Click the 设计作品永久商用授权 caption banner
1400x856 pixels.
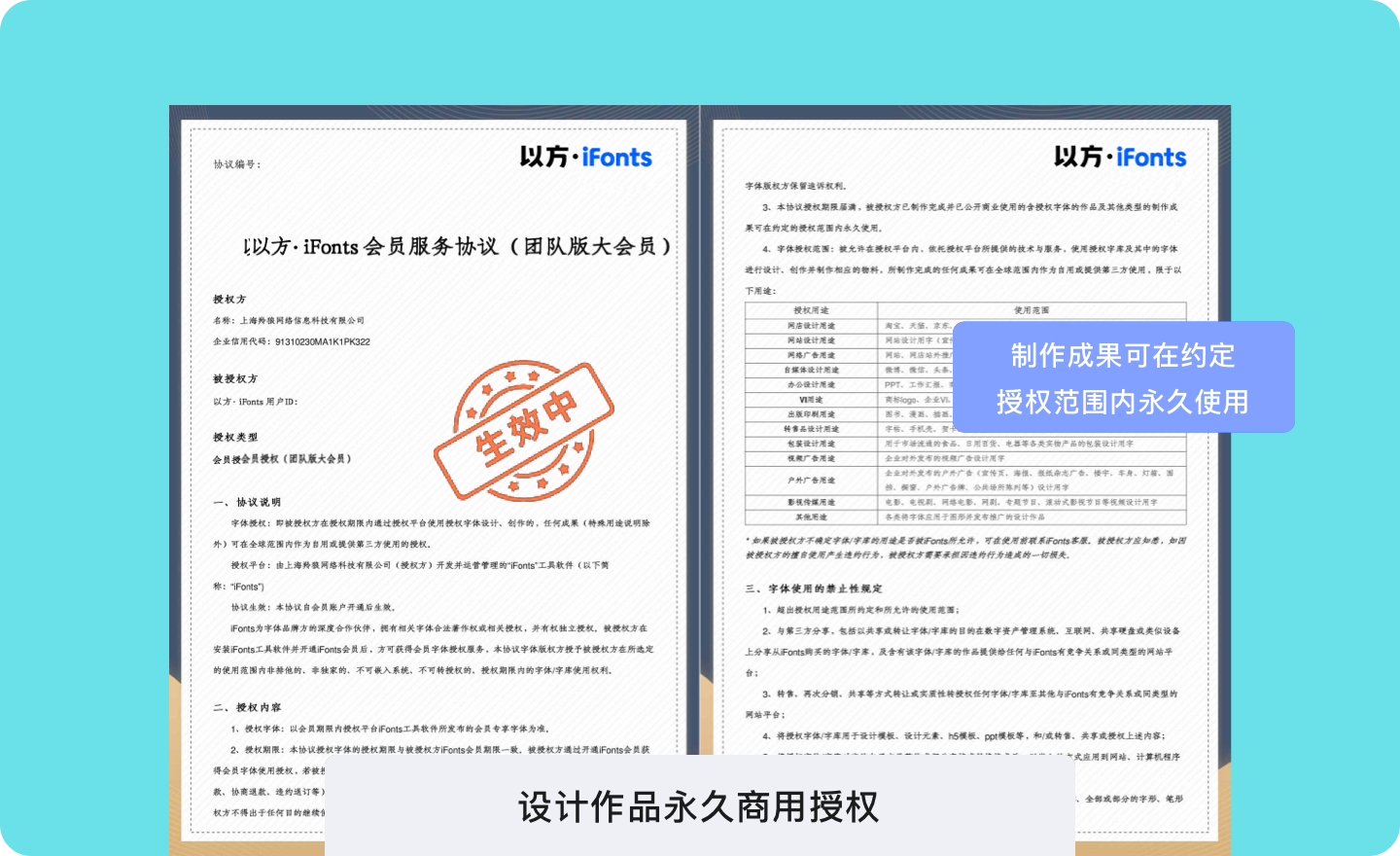(699, 807)
